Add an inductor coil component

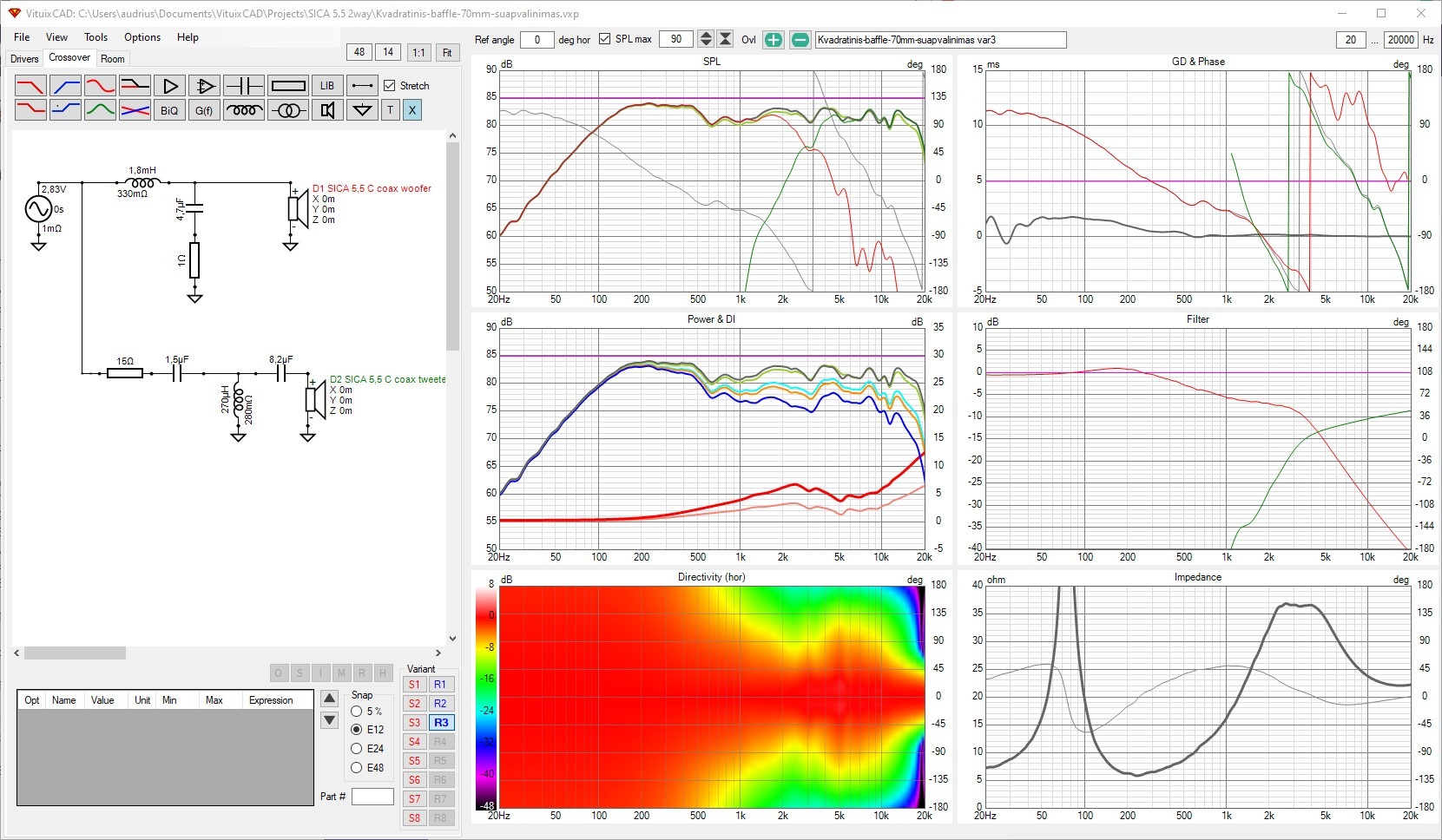pos(244,110)
